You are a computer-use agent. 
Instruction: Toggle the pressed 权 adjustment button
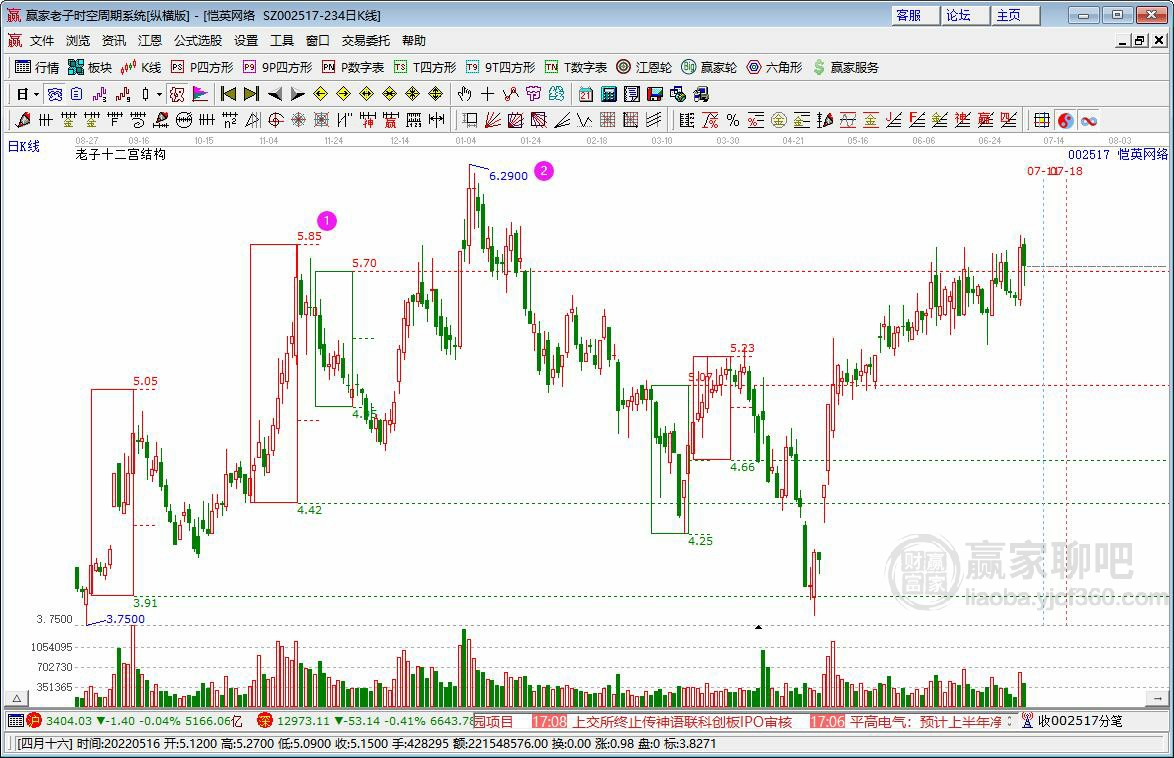(x=177, y=94)
